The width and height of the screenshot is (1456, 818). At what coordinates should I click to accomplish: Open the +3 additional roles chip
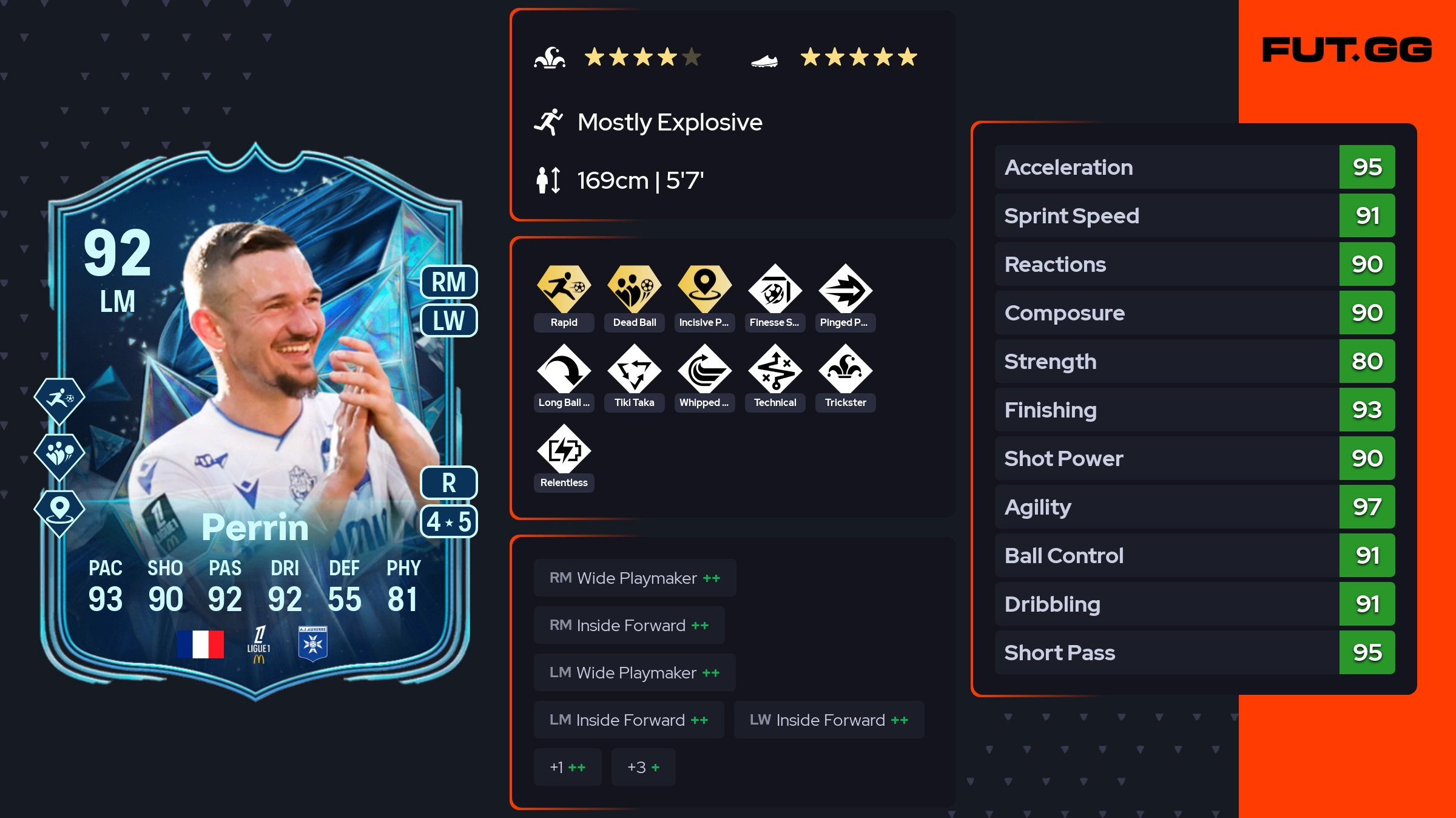coord(643,767)
